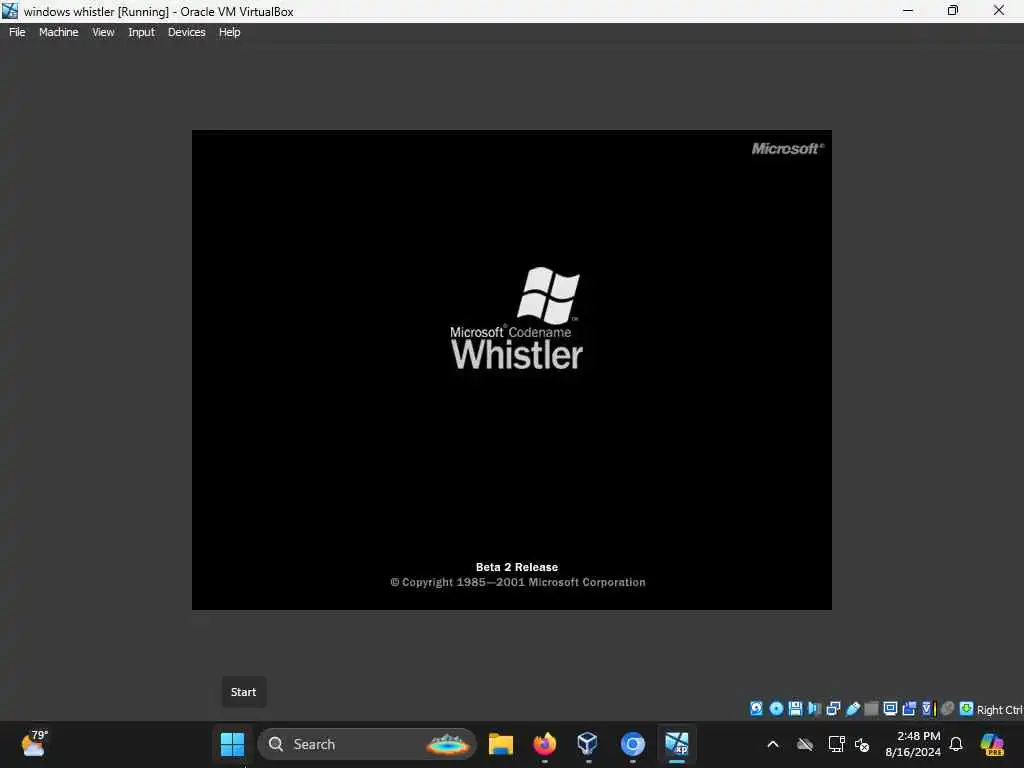
Task: Open the Windows Start button
Action: (x=232, y=744)
